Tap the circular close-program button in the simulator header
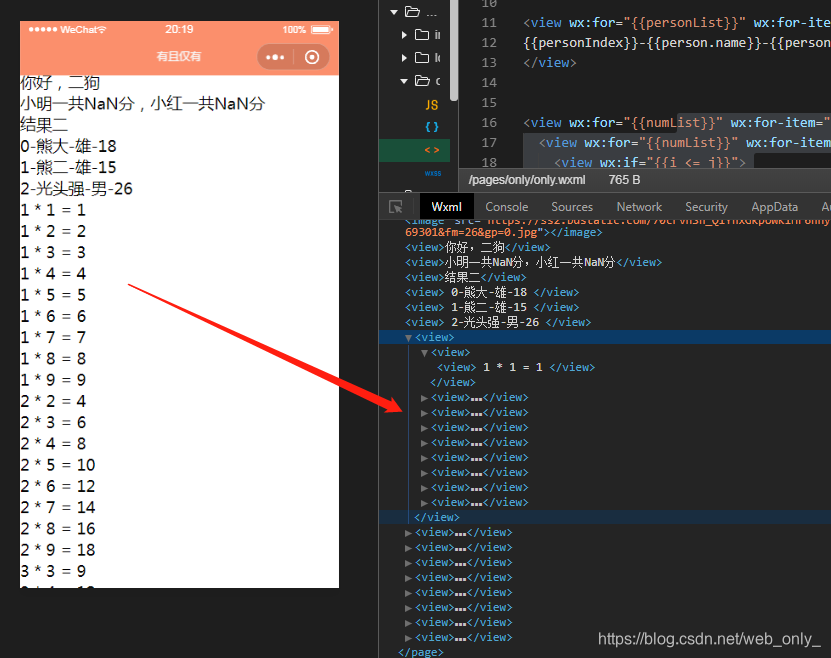Screen dimensions: 831x658 312,57
